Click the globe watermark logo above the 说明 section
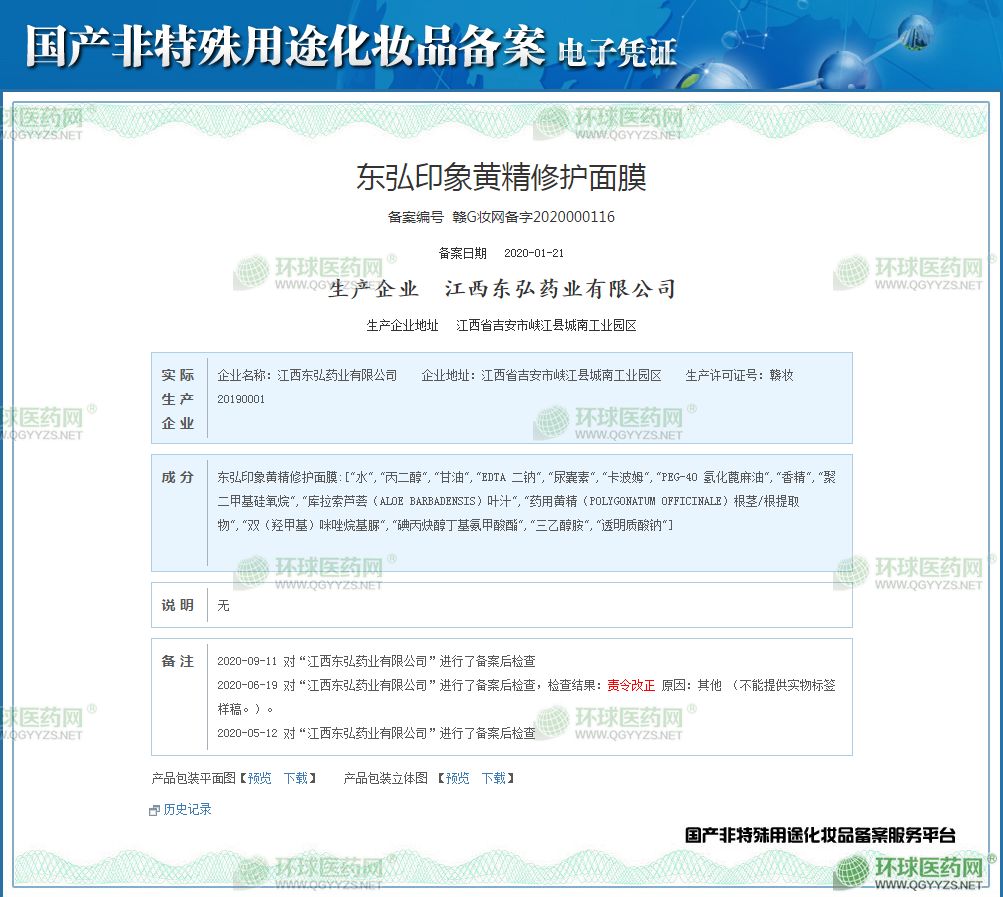This screenshot has height=897, width=1003. [x=251, y=572]
